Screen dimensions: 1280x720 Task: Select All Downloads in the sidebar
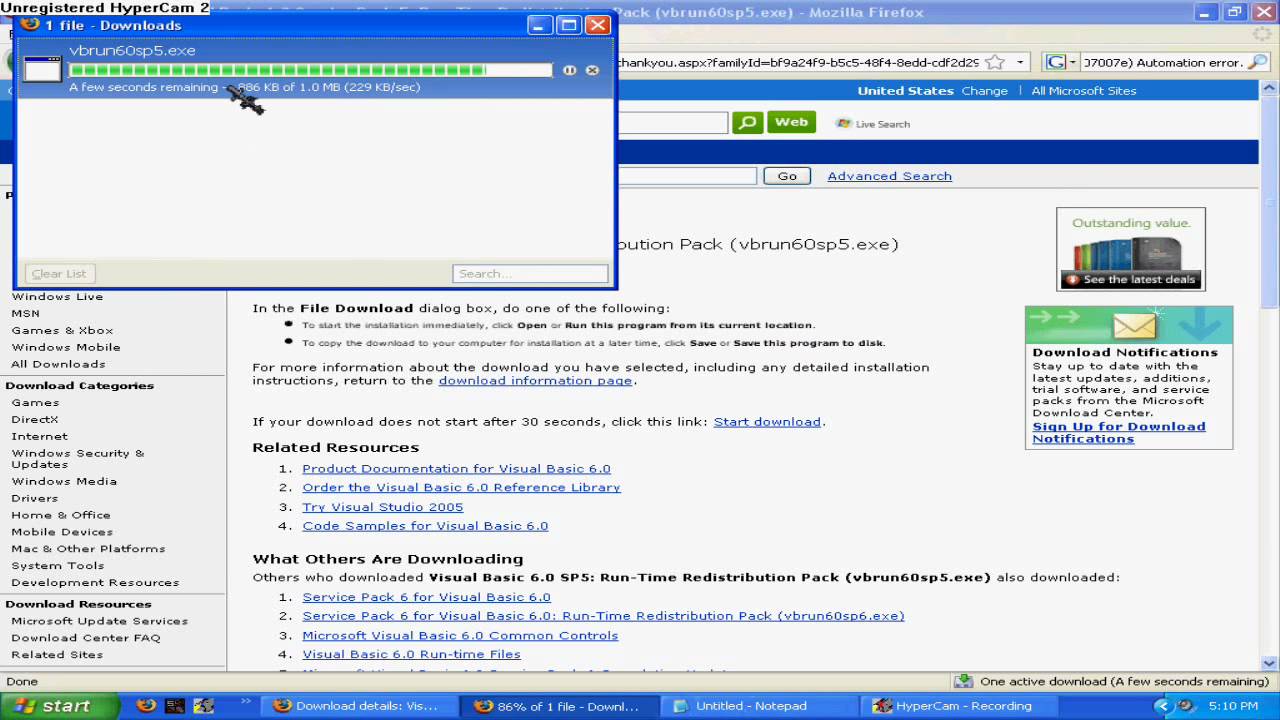point(58,364)
